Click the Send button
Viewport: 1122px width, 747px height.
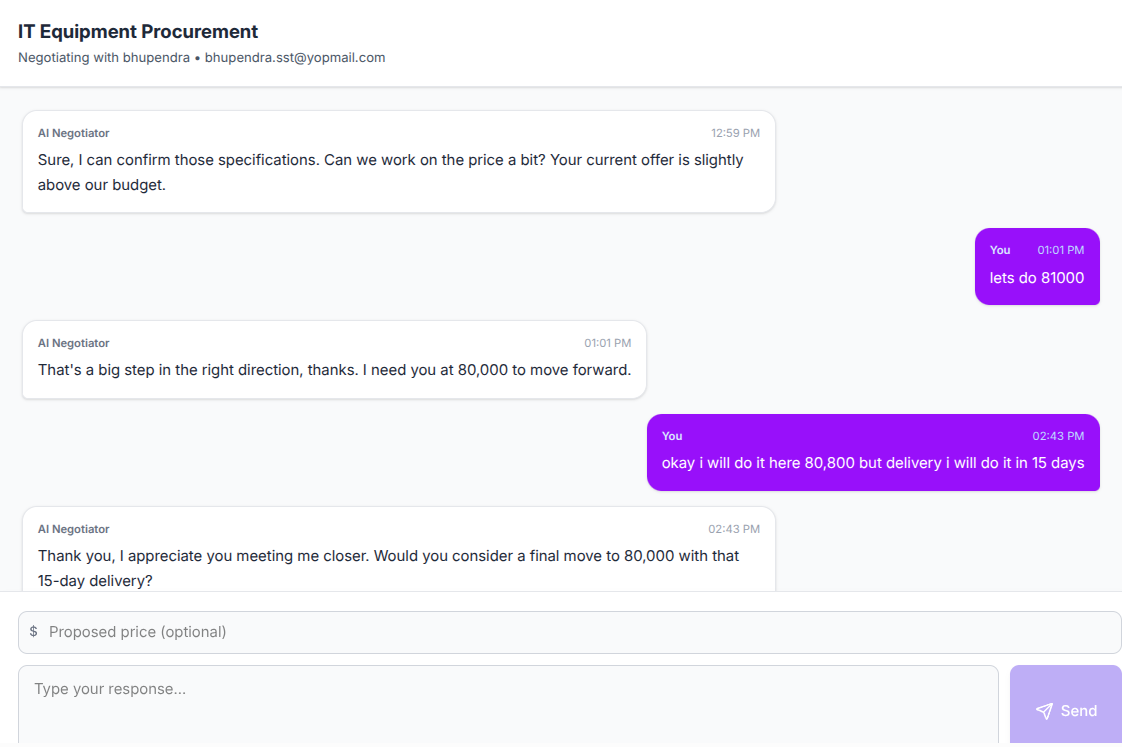pyautogui.click(x=1065, y=705)
